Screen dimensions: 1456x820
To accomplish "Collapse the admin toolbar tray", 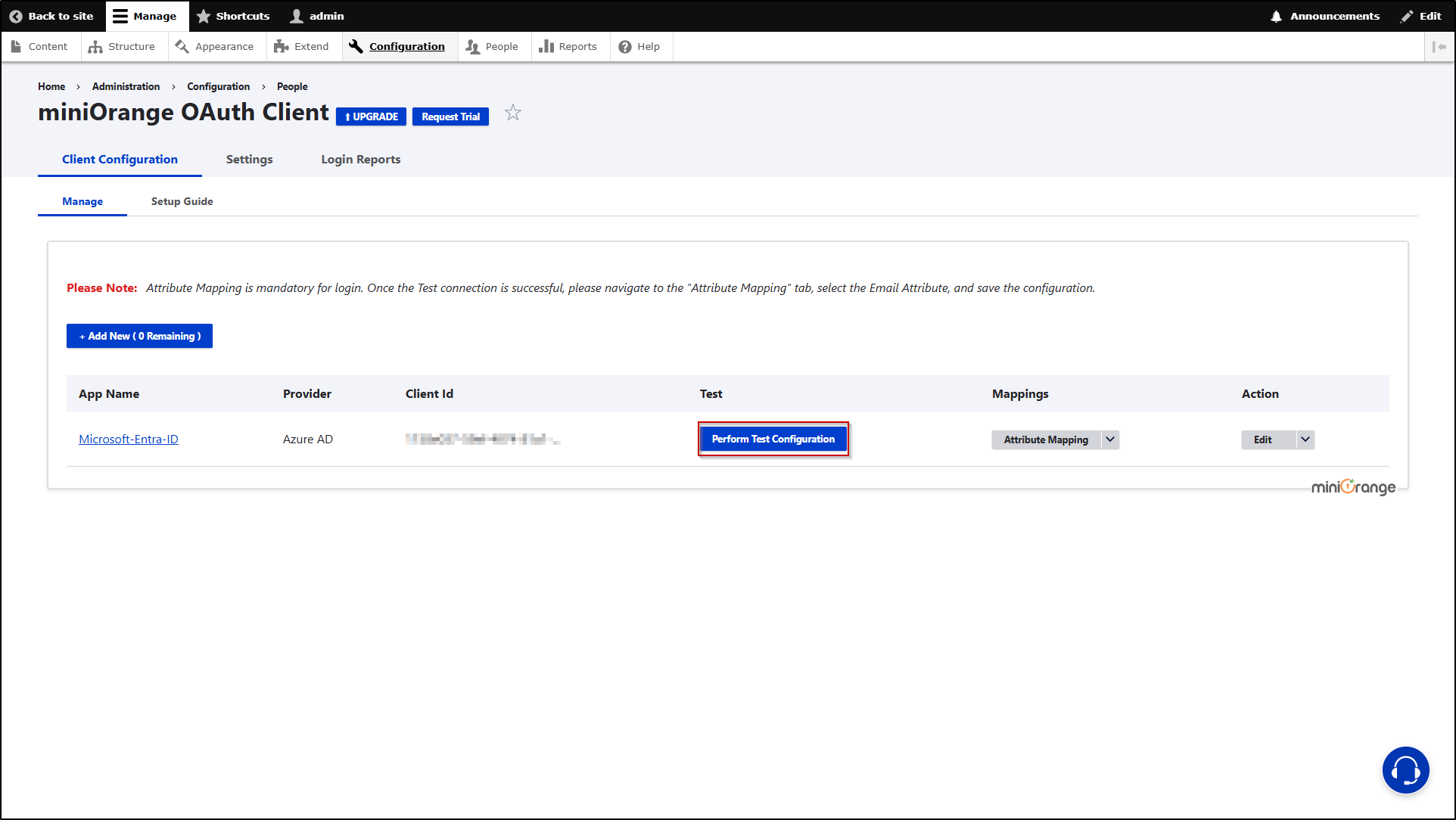I will 1441,46.
